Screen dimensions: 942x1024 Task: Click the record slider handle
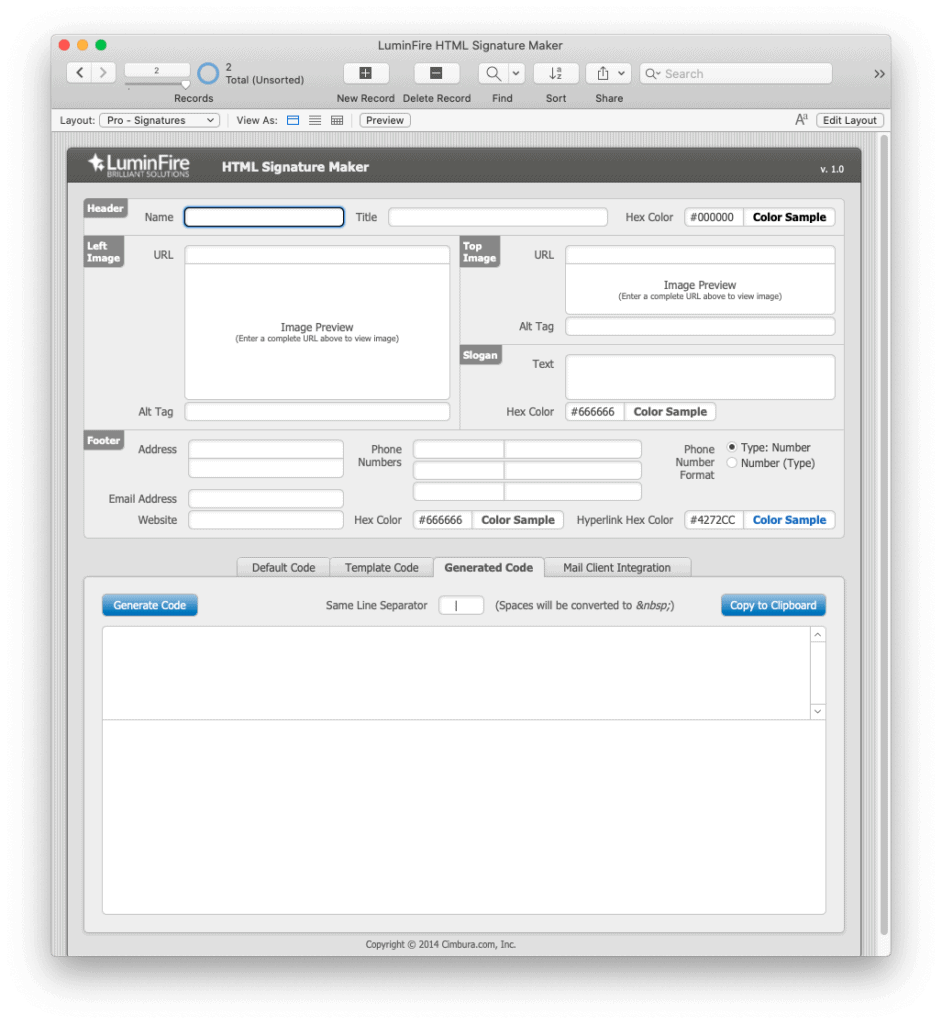point(186,84)
